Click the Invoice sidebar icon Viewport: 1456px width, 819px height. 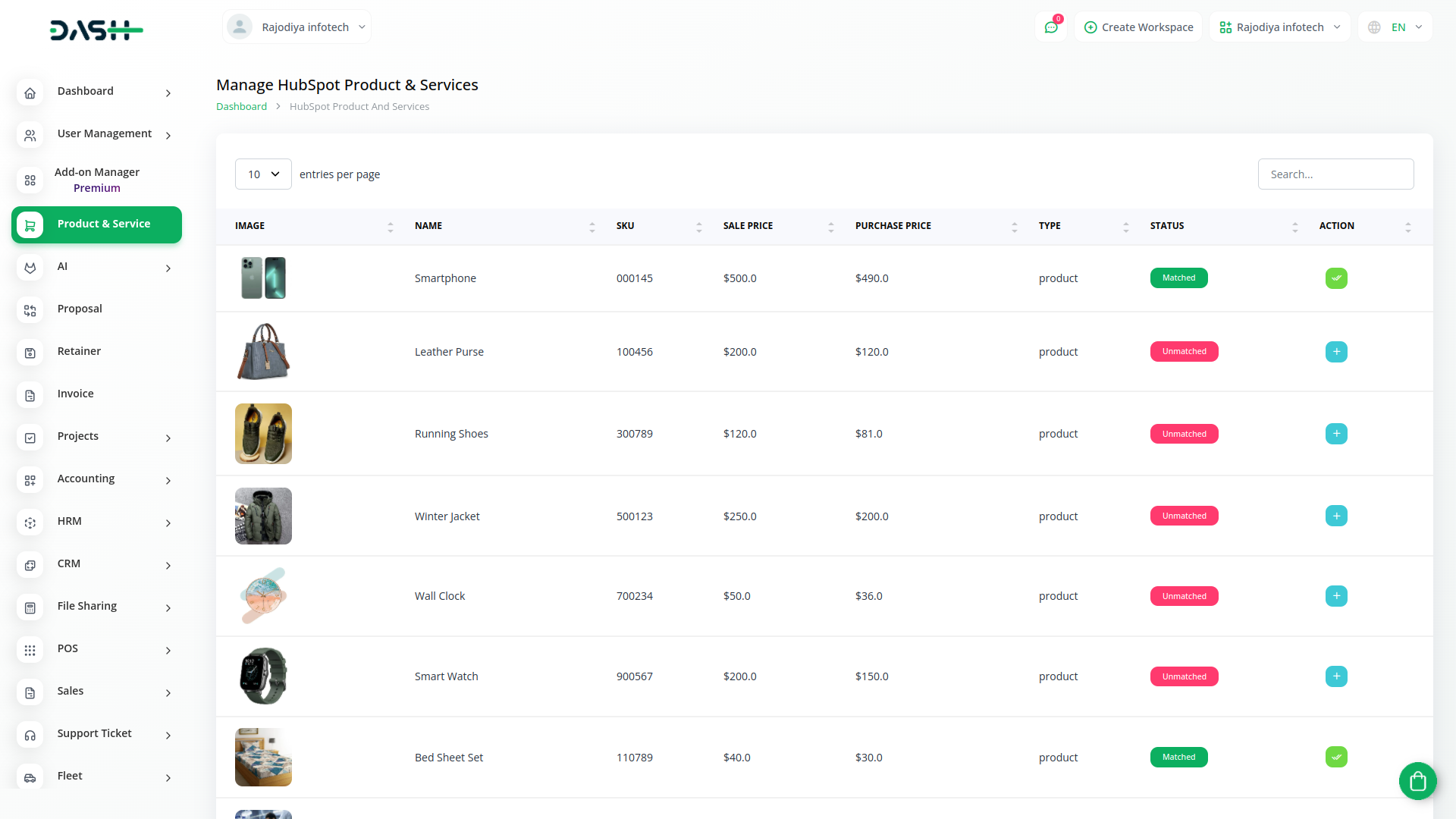pyautogui.click(x=30, y=395)
